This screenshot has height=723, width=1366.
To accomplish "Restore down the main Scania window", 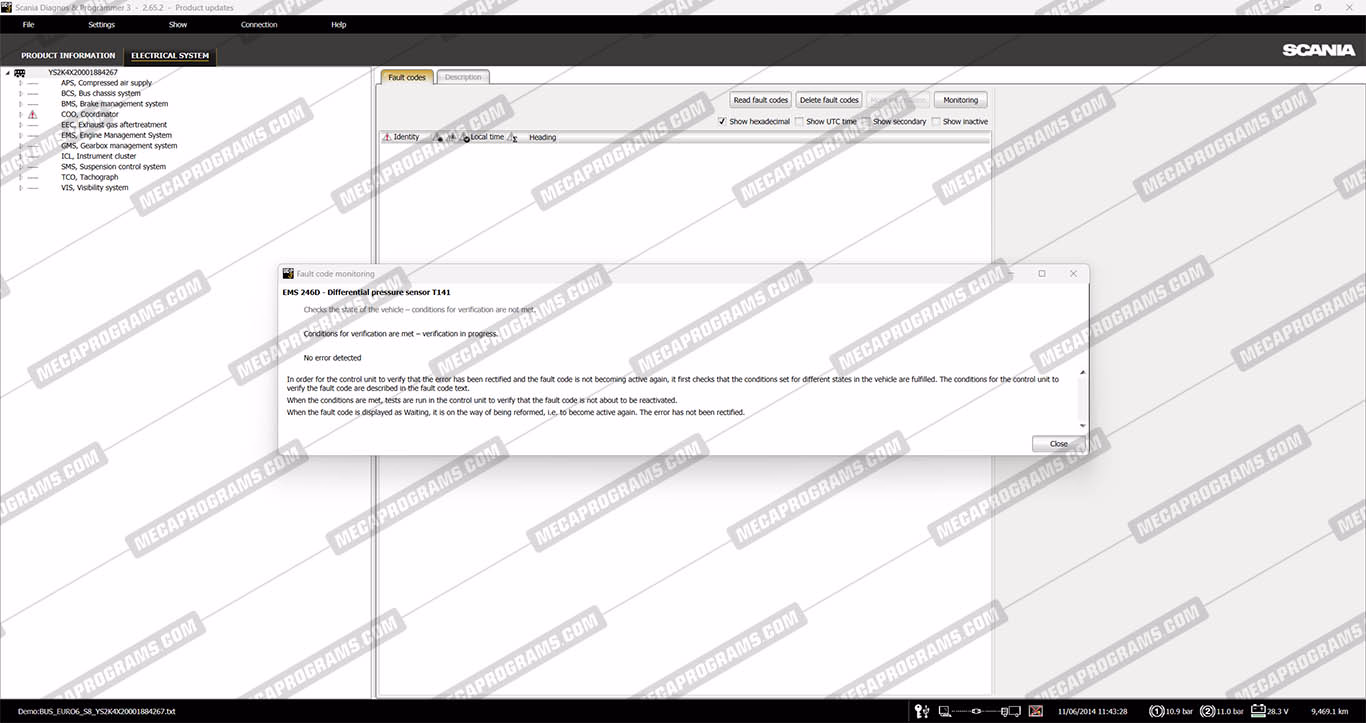I will [1317, 7].
